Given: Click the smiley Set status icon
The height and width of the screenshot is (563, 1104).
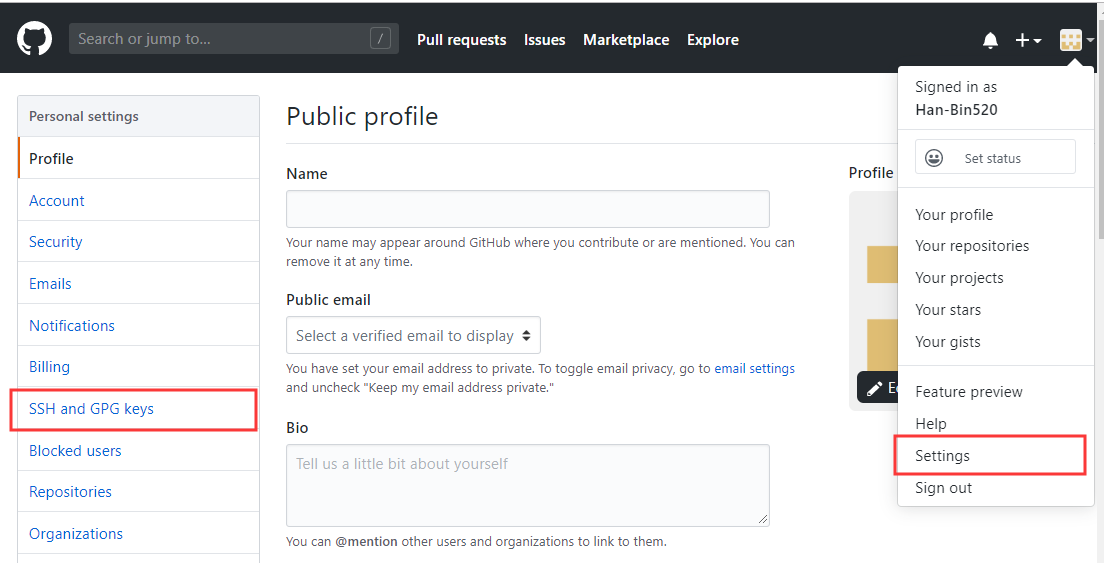Looking at the screenshot, I should click(x=934, y=158).
